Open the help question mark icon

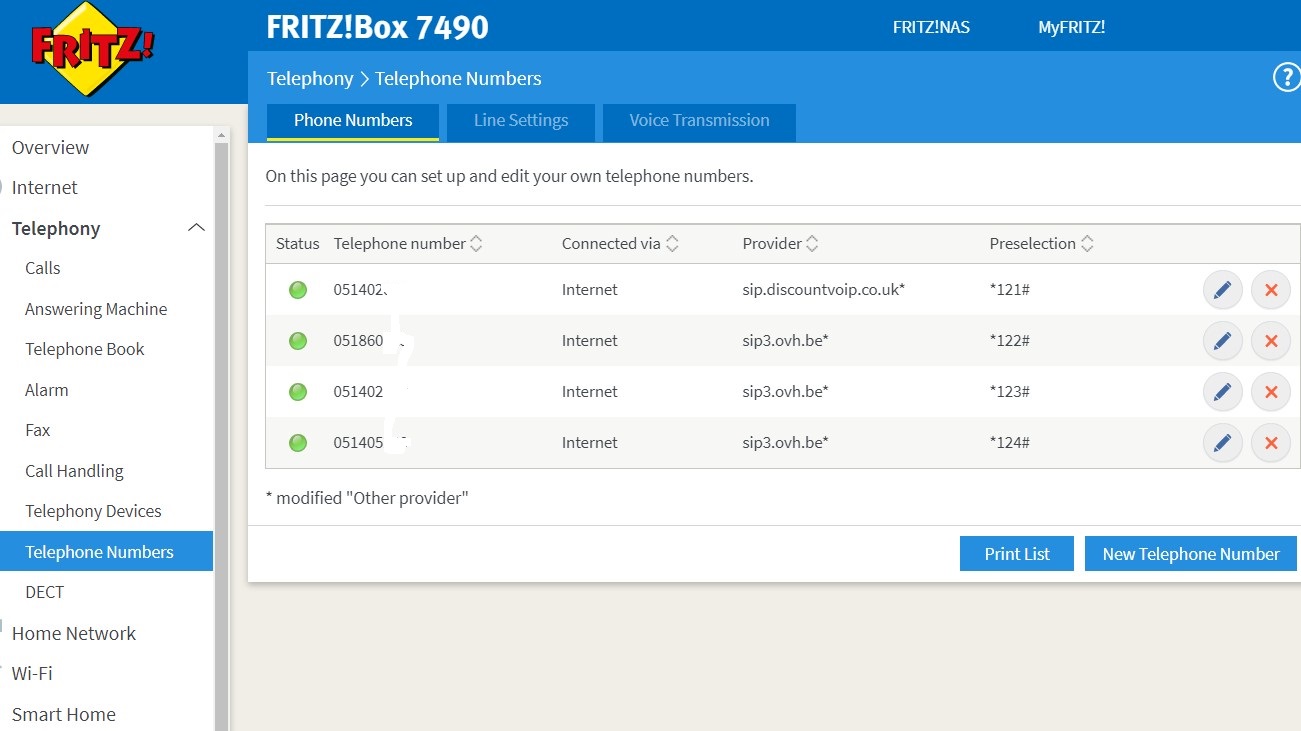click(x=1285, y=78)
